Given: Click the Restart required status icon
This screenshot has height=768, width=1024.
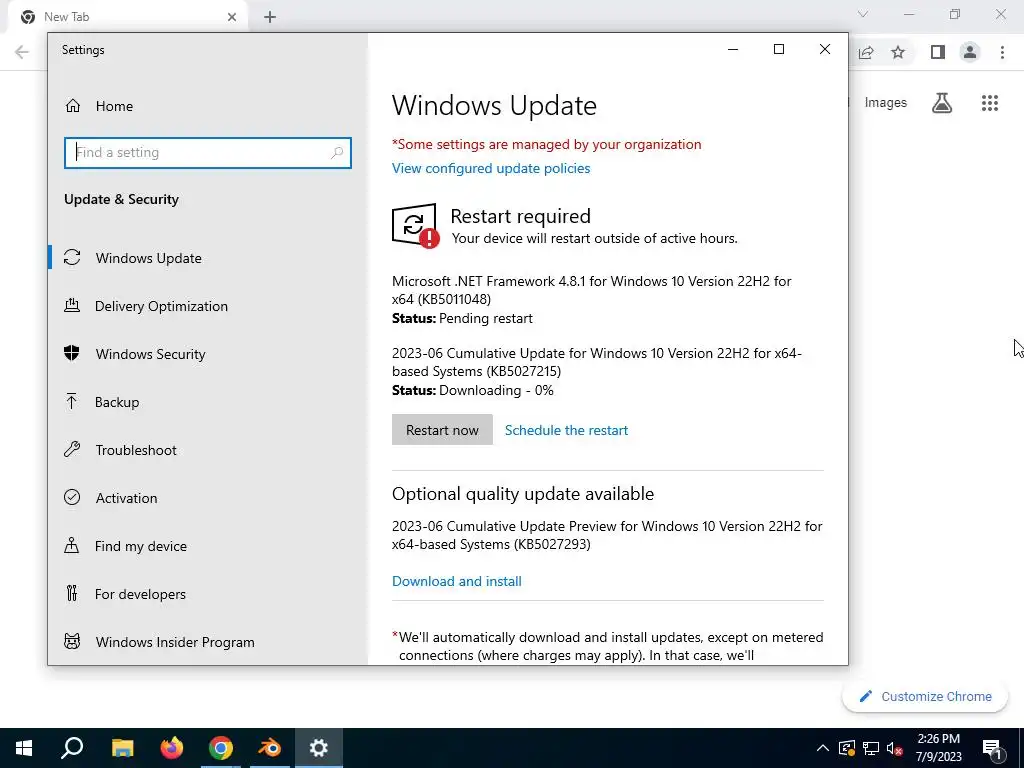Looking at the screenshot, I should tap(415, 226).
